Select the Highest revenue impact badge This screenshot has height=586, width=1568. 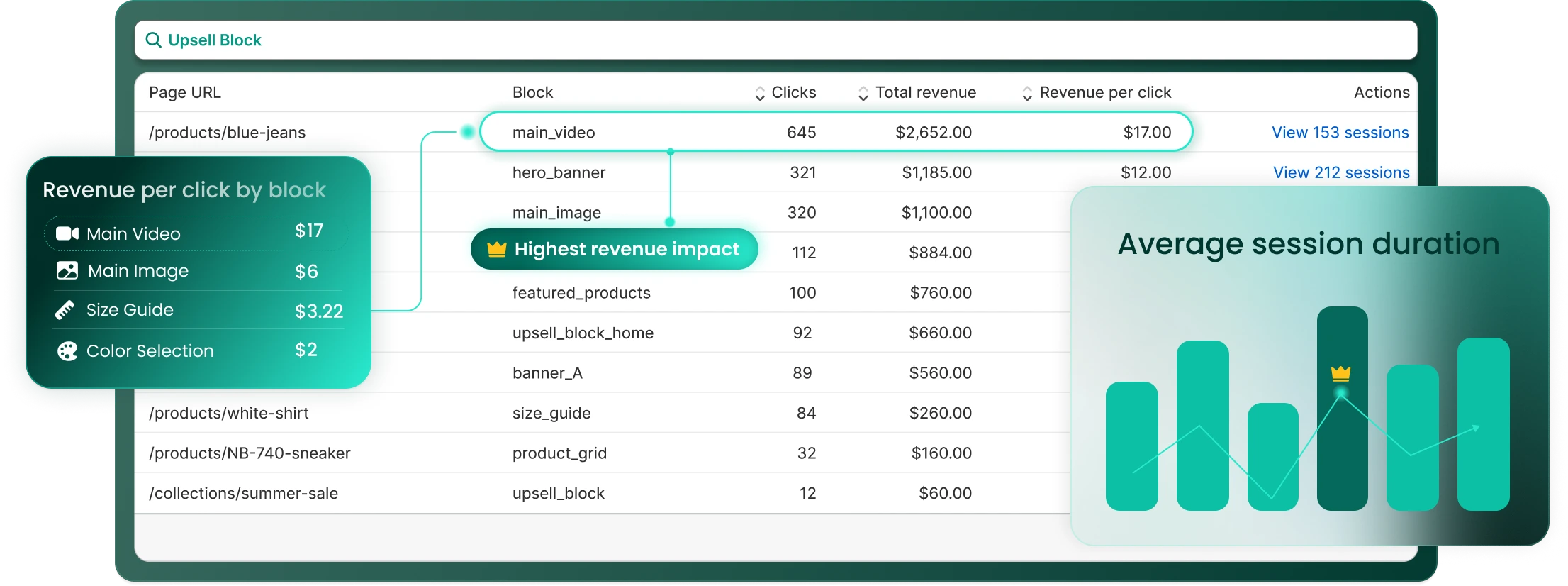point(614,249)
